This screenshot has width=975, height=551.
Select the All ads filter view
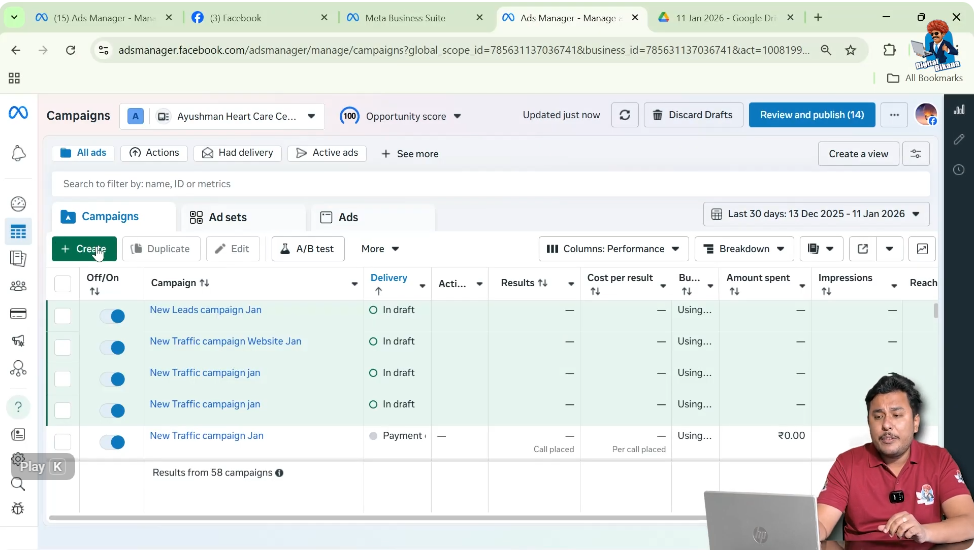pos(83,153)
